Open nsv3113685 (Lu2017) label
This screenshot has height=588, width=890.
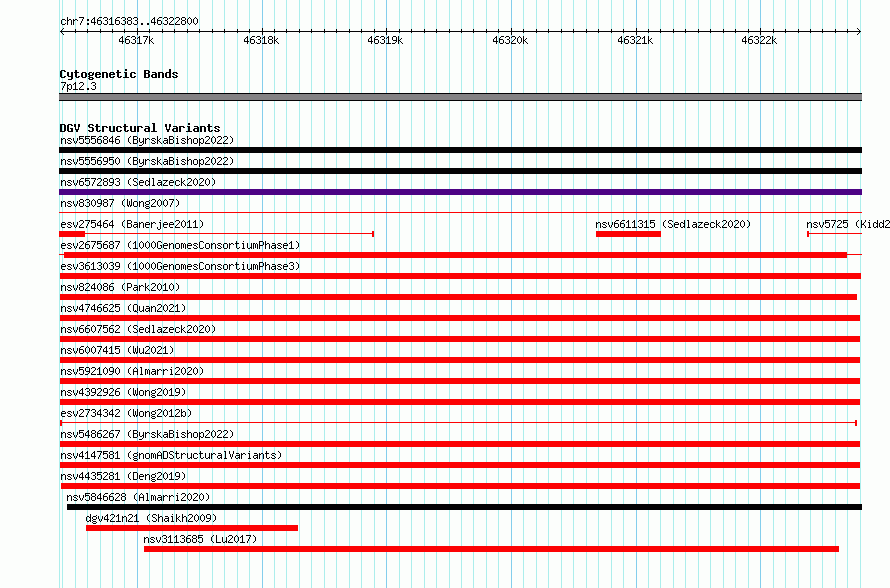(200, 539)
